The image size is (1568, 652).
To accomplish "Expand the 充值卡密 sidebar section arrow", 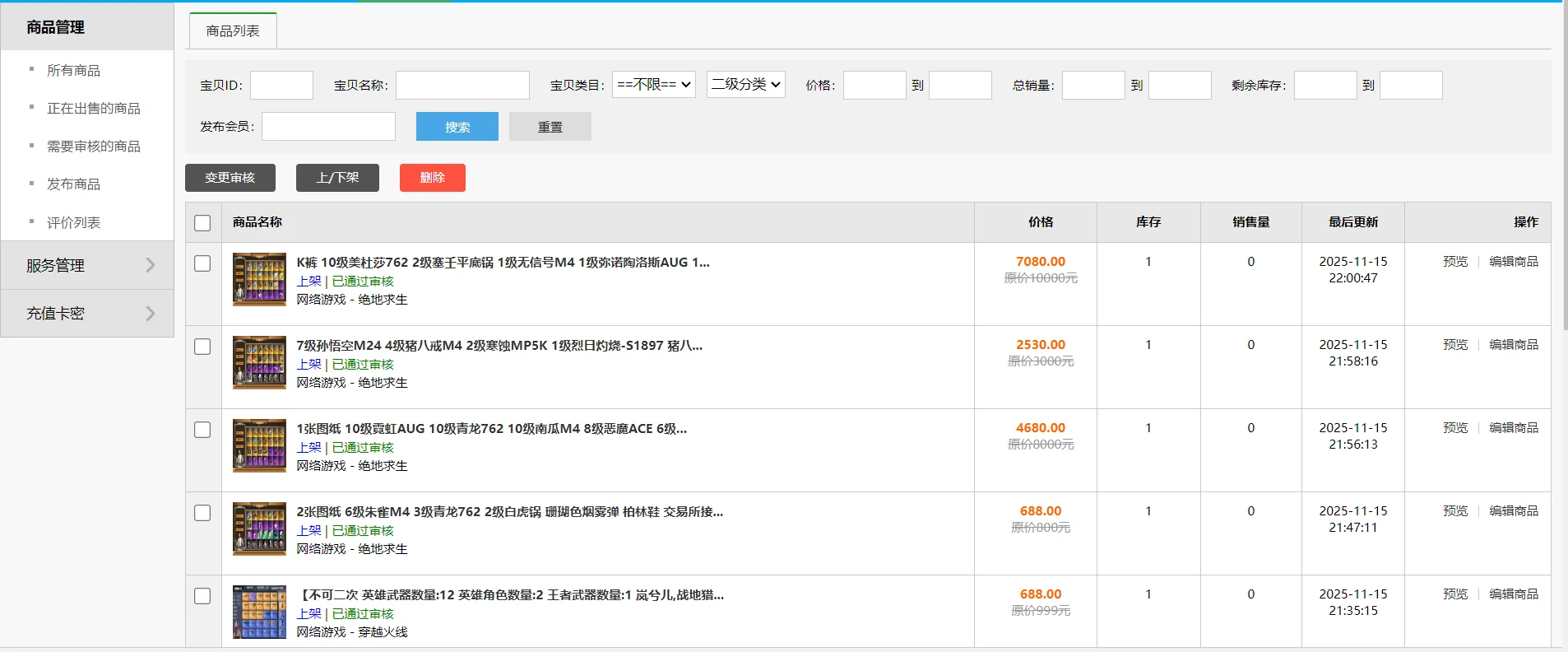I will [x=150, y=313].
